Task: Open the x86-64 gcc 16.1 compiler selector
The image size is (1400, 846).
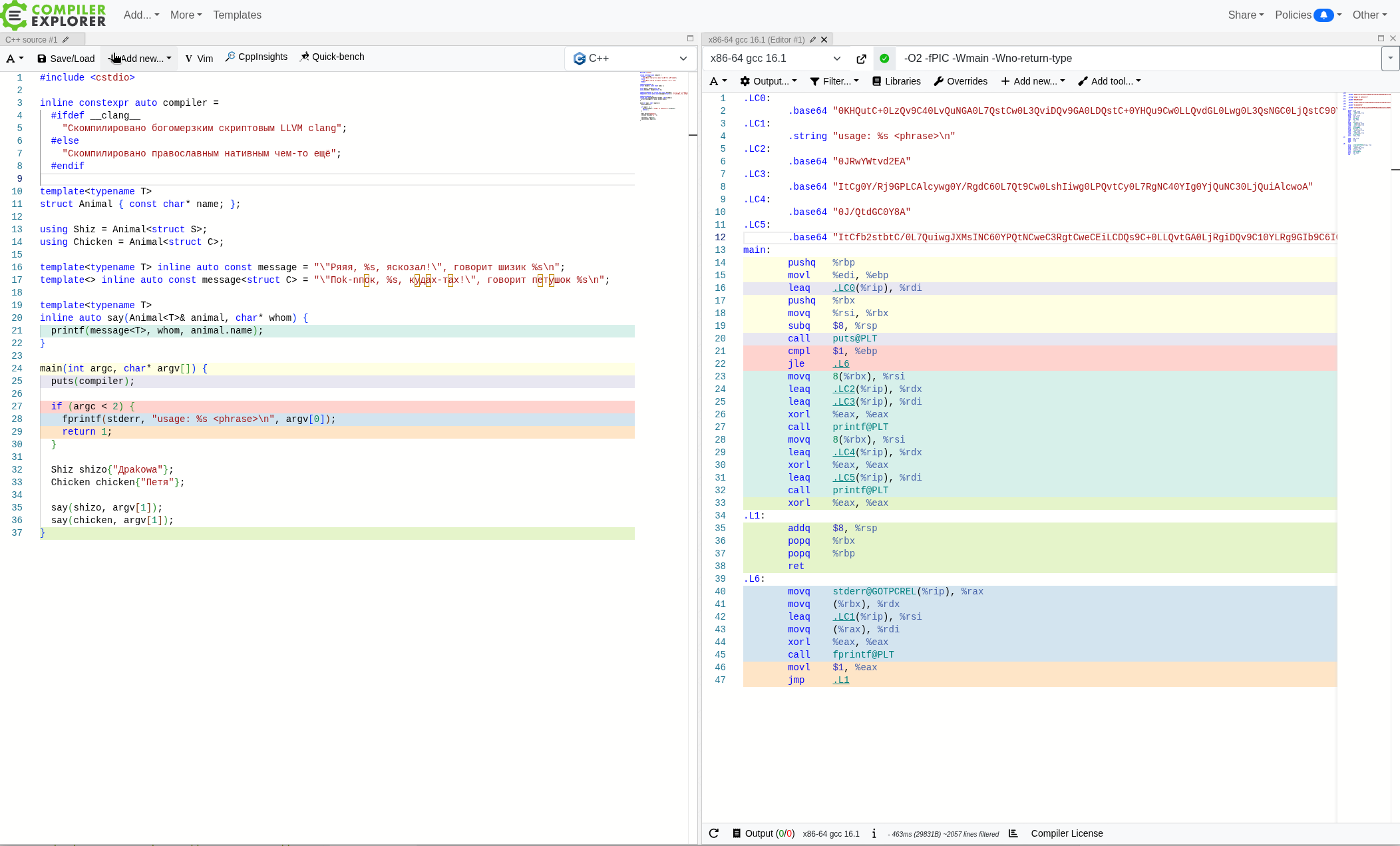Action: pos(775,59)
